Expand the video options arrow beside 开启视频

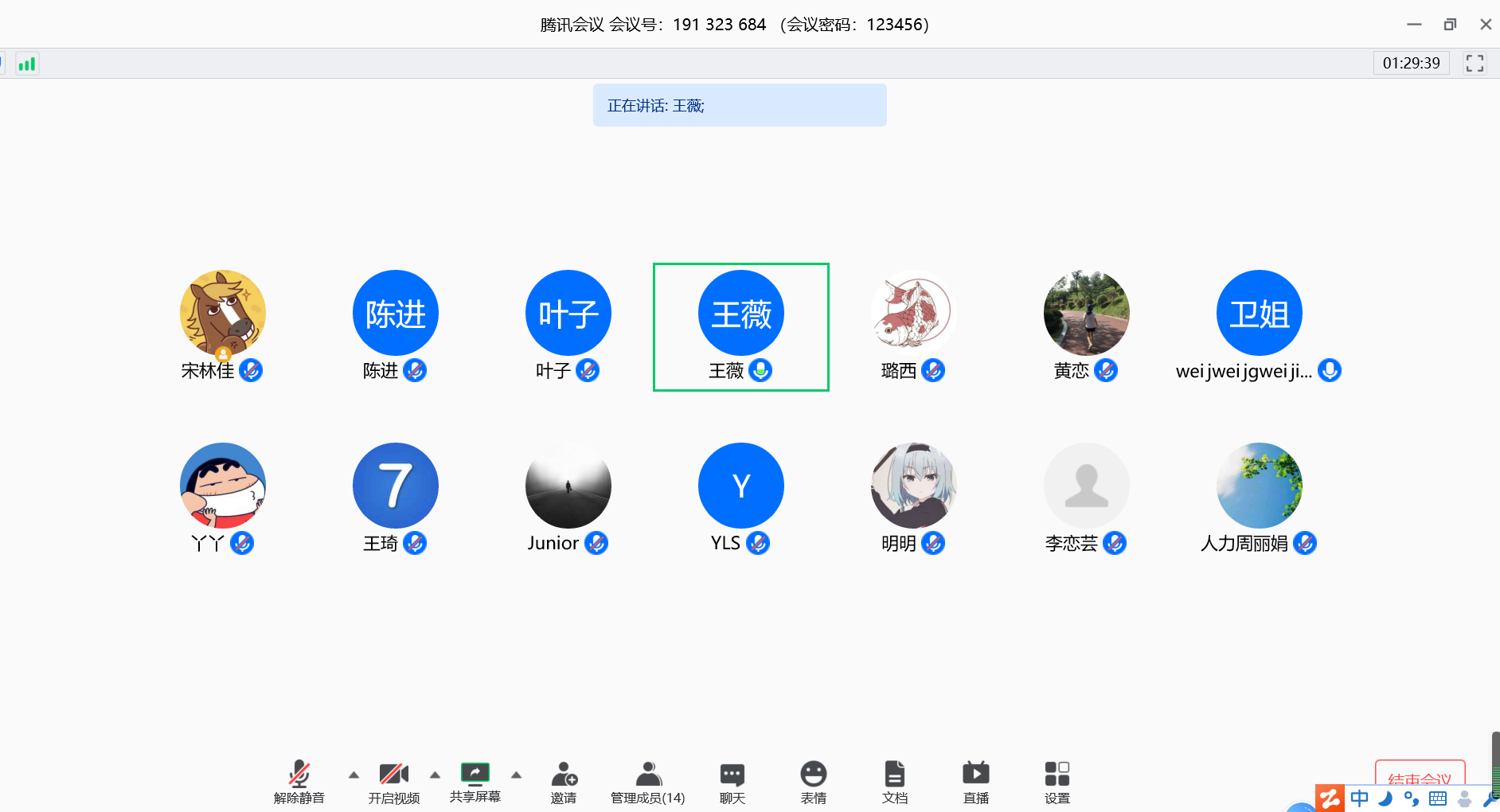(436, 774)
